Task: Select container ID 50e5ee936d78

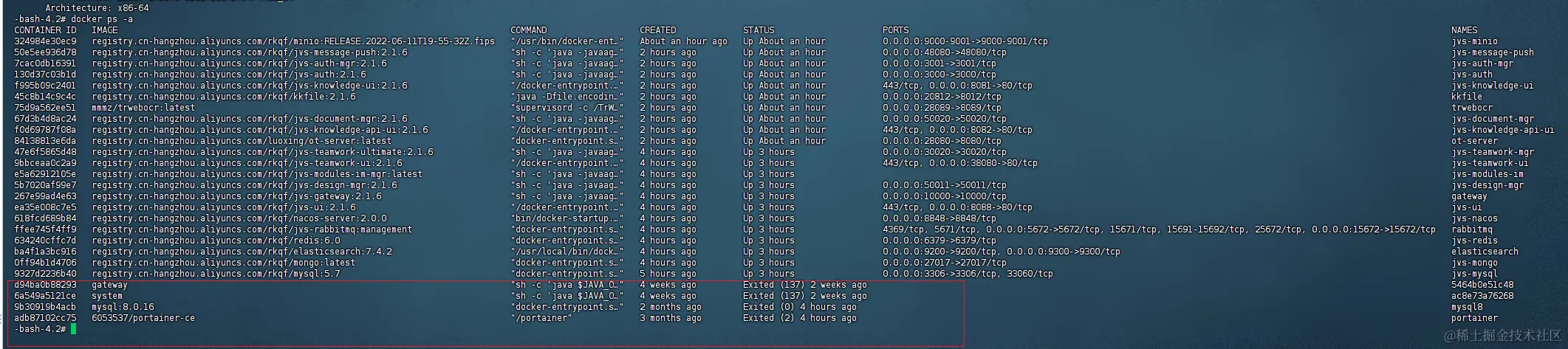Action: pos(45,52)
